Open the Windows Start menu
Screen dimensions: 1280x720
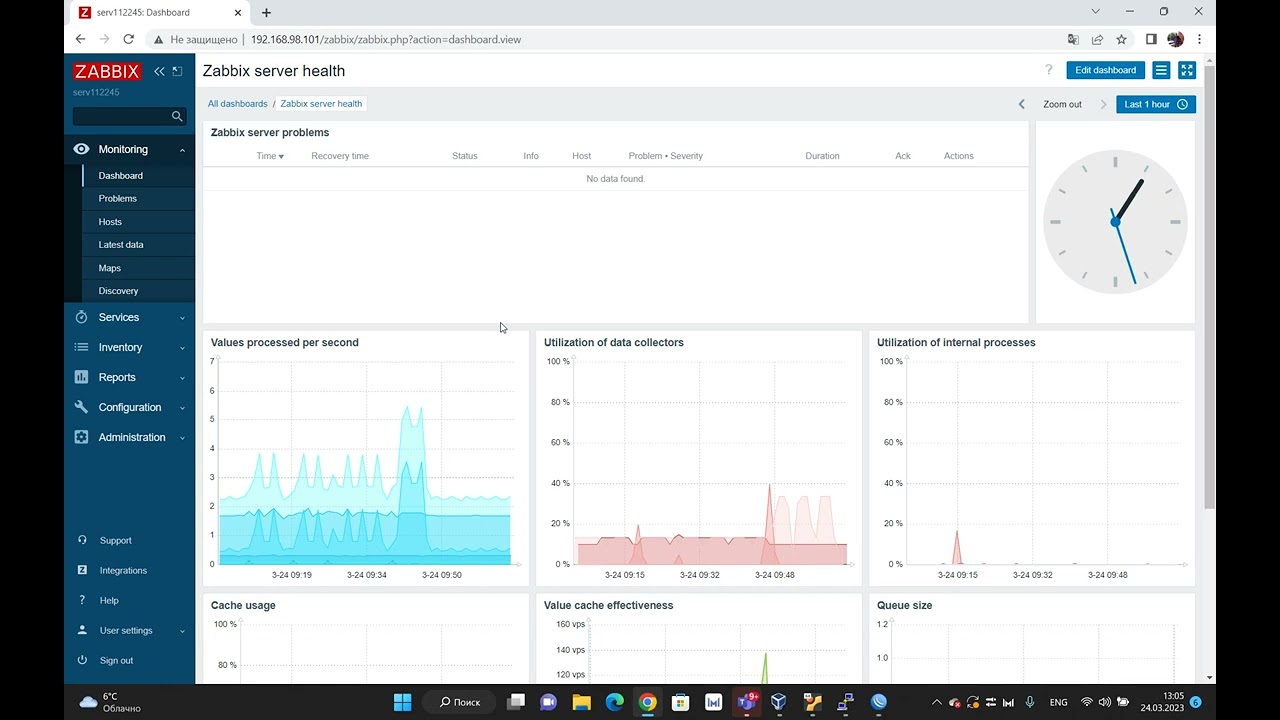pyautogui.click(x=403, y=702)
